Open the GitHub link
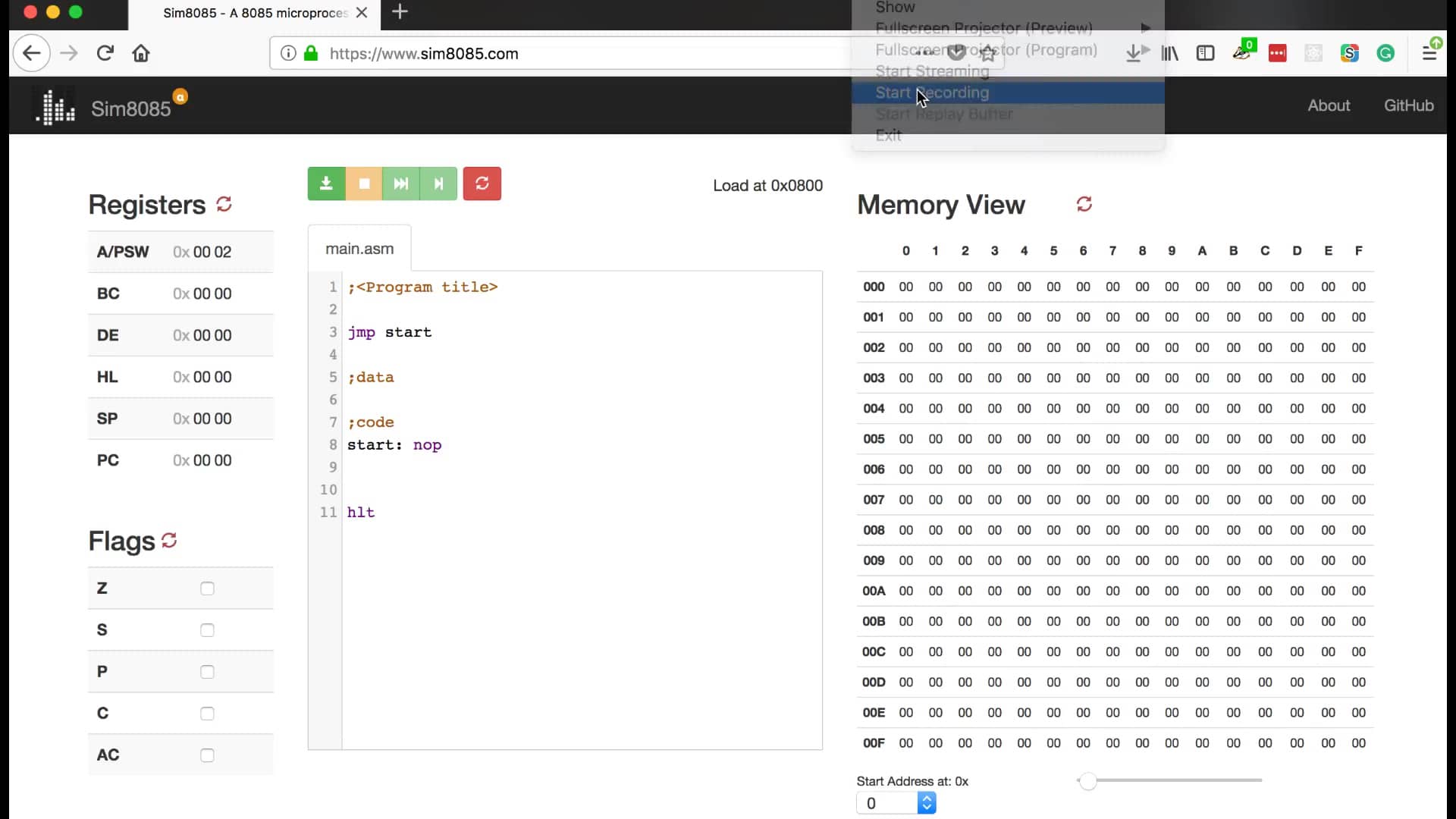Image resolution: width=1456 pixels, height=819 pixels. tap(1408, 105)
